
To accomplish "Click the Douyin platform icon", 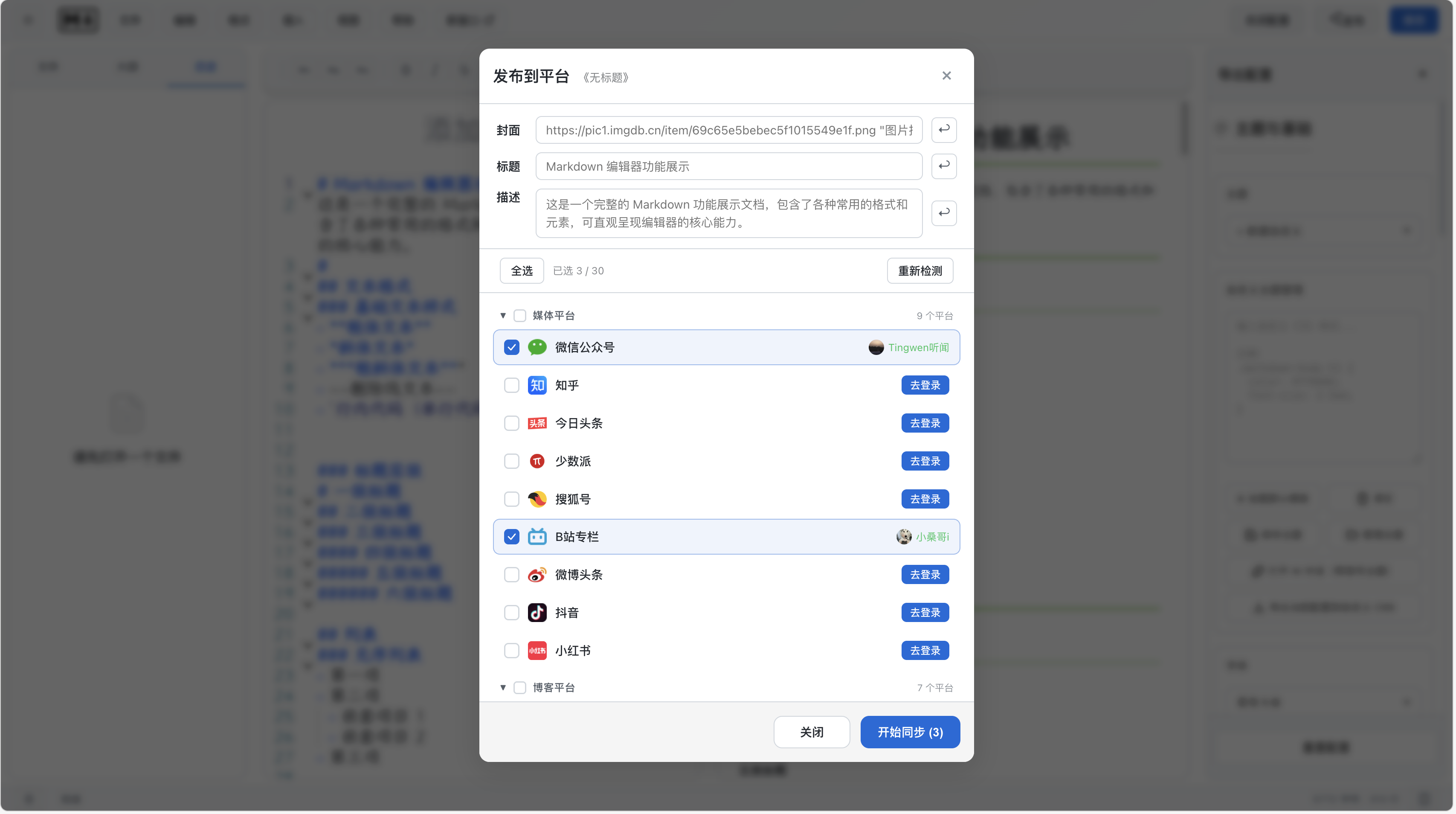I will coord(537,612).
